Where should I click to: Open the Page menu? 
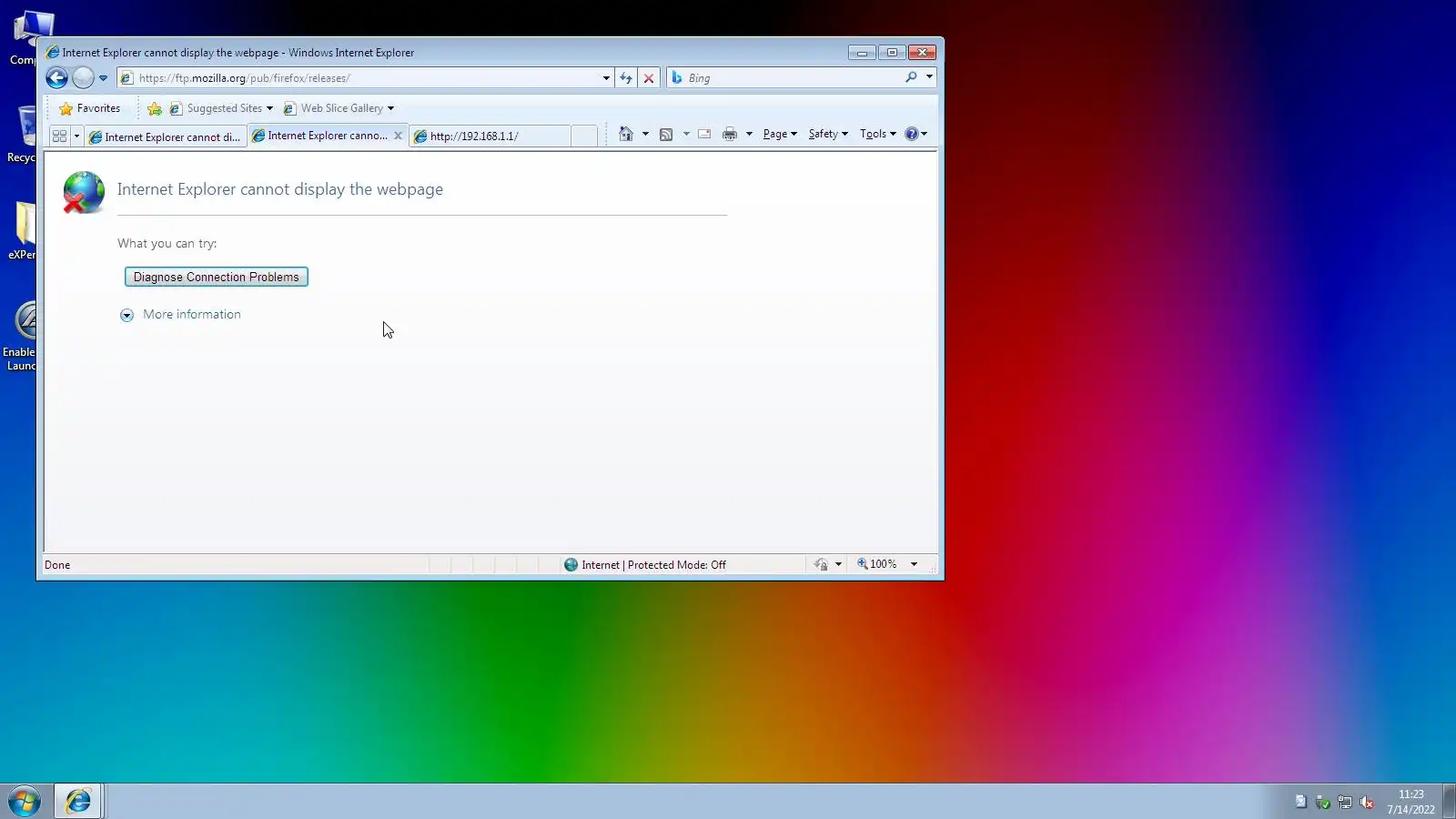[780, 134]
